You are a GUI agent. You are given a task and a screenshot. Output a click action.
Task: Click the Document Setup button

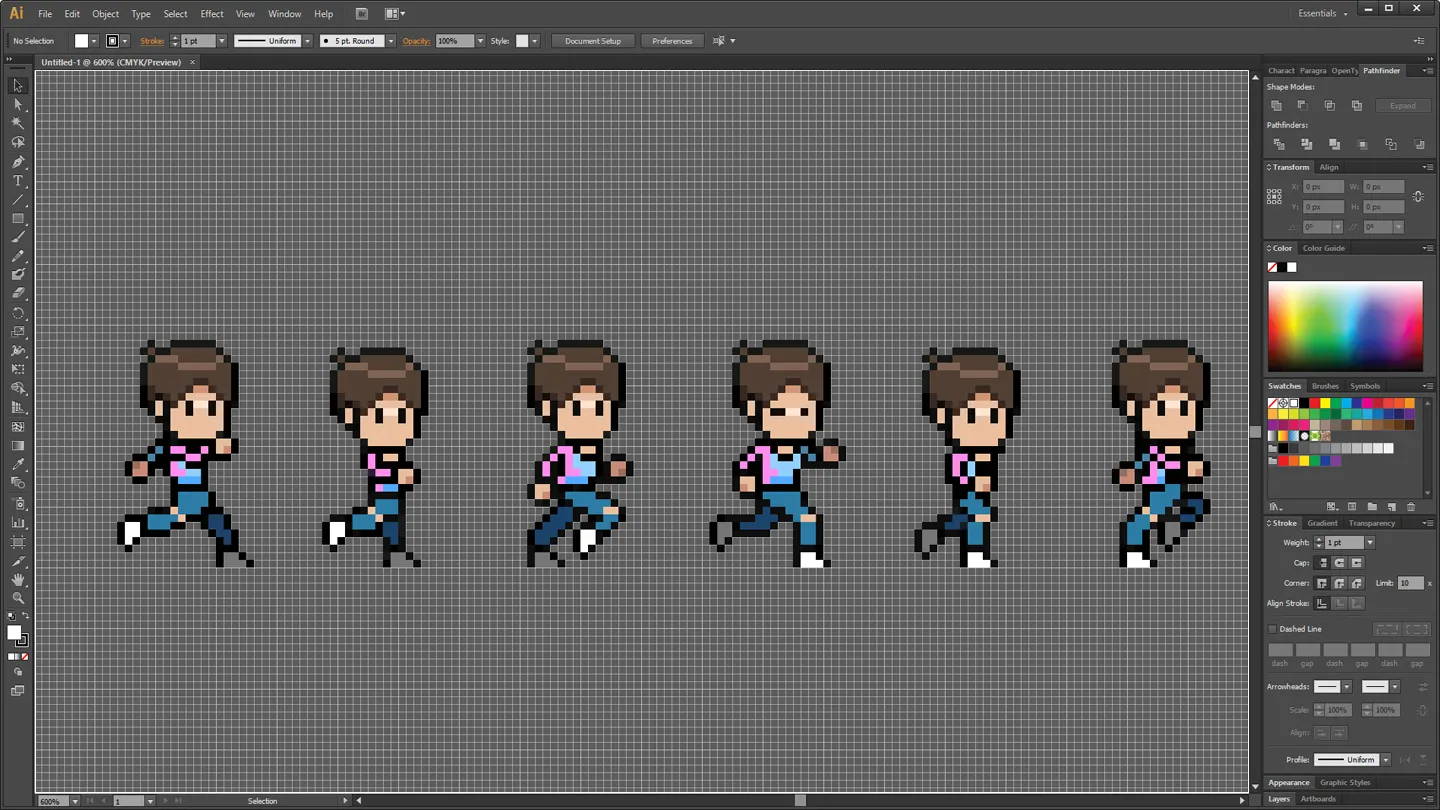pyautogui.click(x=592, y=41)
